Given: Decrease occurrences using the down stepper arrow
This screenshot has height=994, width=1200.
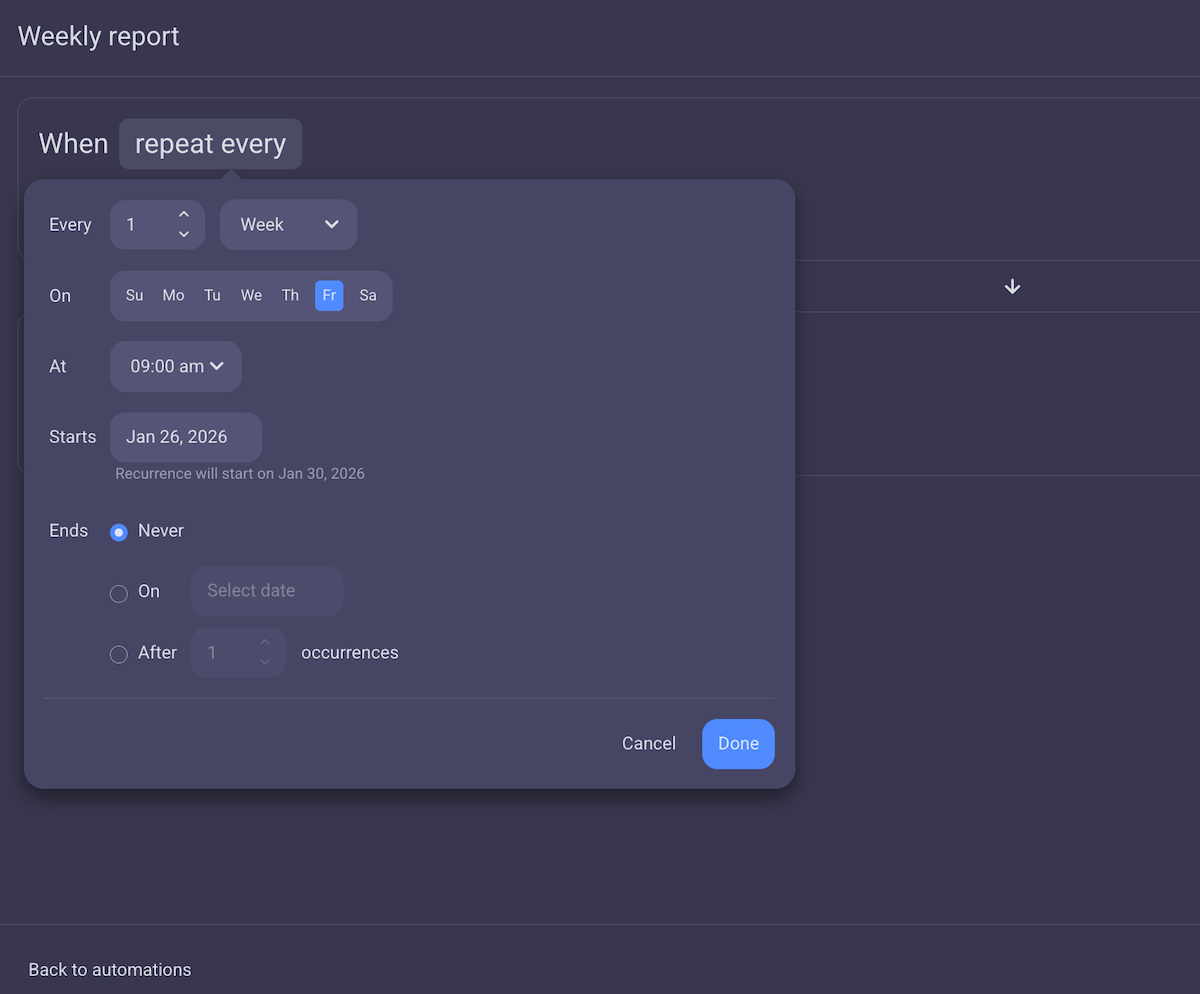Looking at the screenshot, I should pyautogui.click(x=265, y=662).
